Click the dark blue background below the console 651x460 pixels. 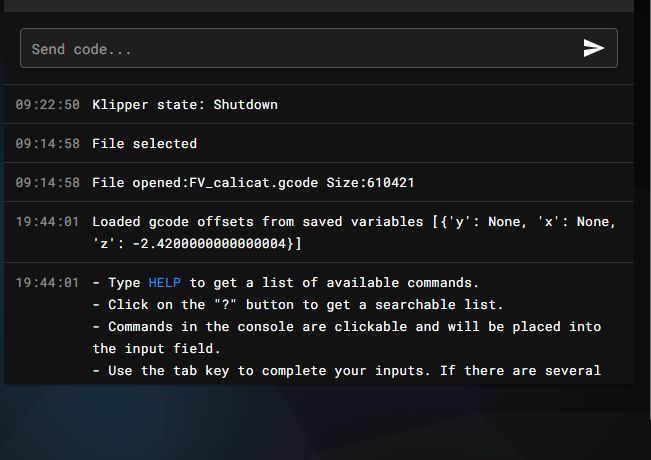pyautogui.click(x=319, y=423)
